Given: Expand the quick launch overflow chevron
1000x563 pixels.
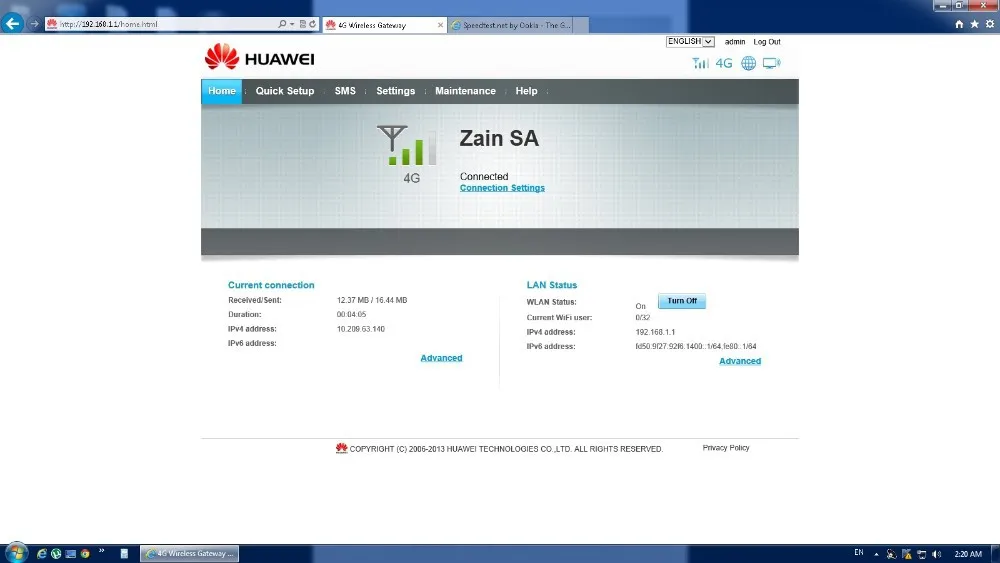Looking at the screenshot, I should [101, 551].
